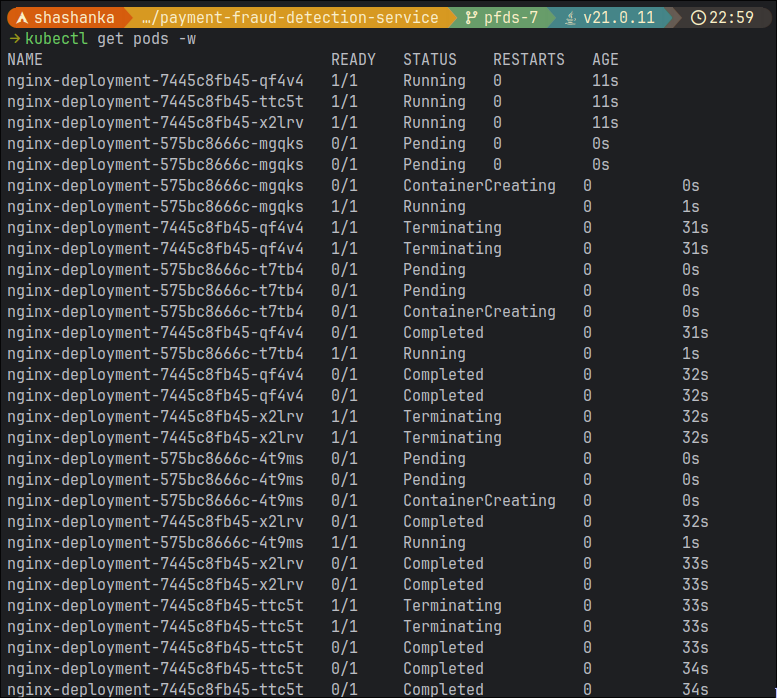Click ContainerCreating status for 4t9ms pod
777x698 pixels.
[x=479, y=501]
